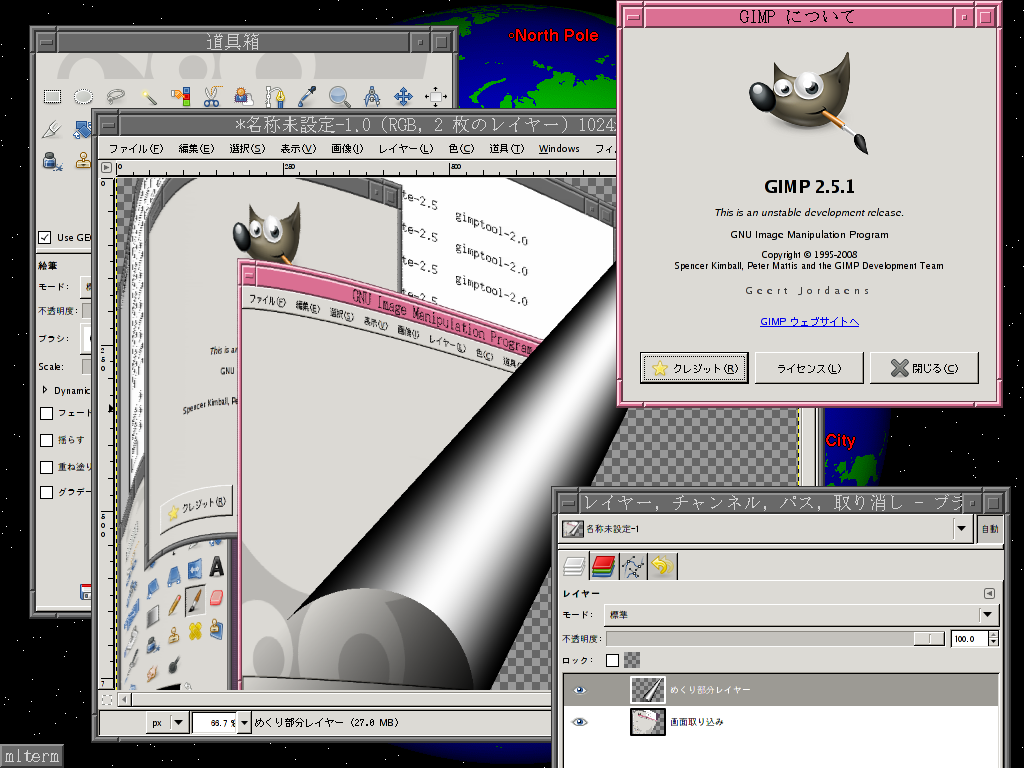This screenshot has width=1024, height=768.
Task: Open the 表示(V) menu
Action: coord(298,149)
